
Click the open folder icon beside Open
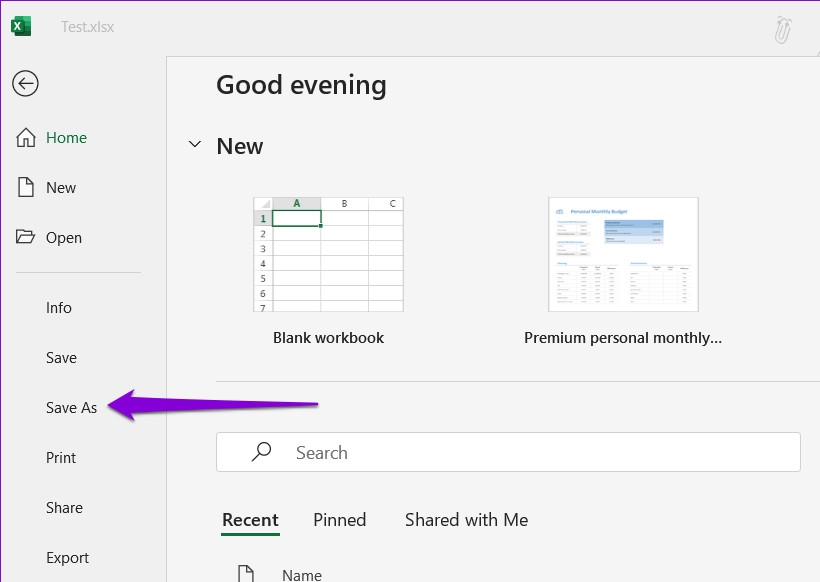point(25,237)
